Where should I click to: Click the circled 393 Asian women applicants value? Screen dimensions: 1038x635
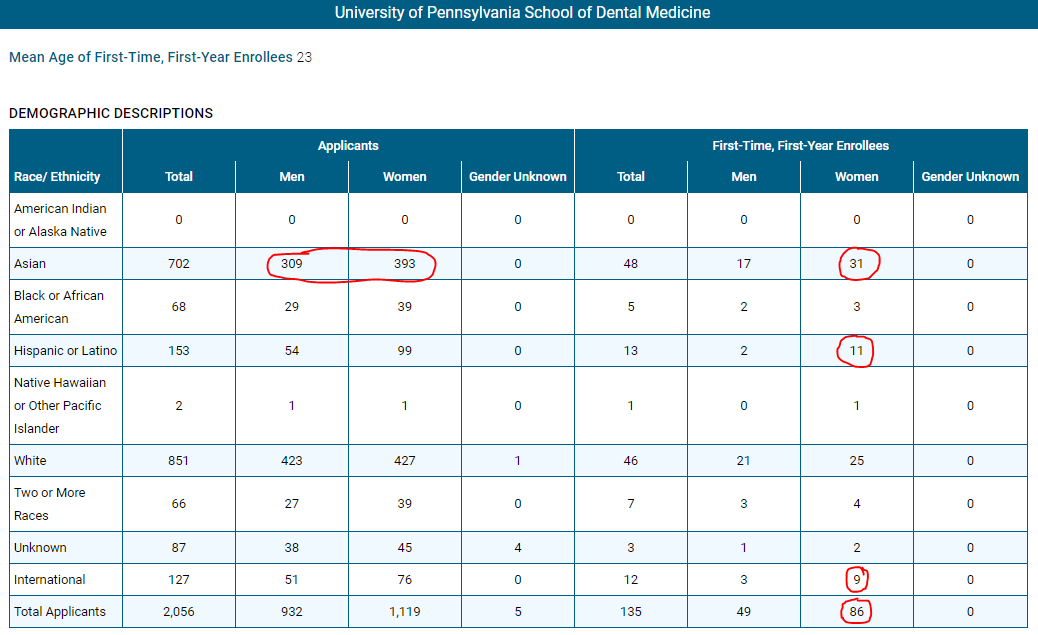click(x=404, y=263)
